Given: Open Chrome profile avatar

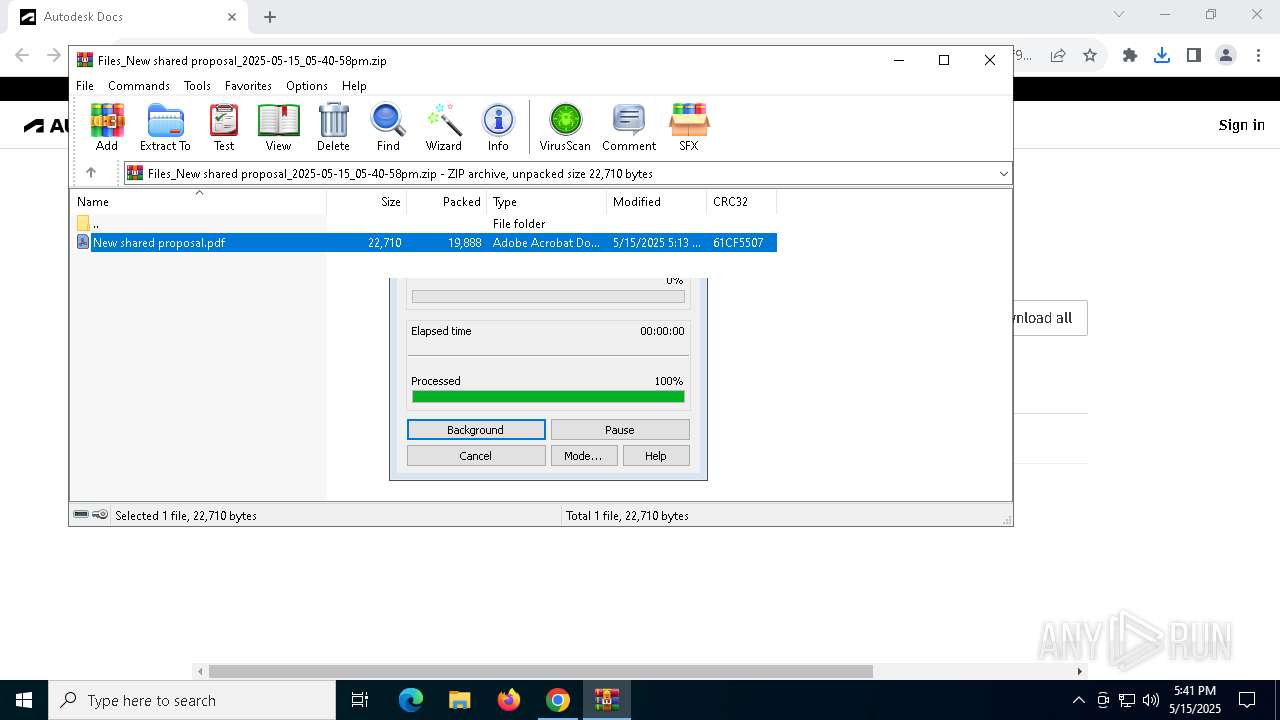Looking at the screenshot, I should pyautogui.click(x=1226, y=55).
